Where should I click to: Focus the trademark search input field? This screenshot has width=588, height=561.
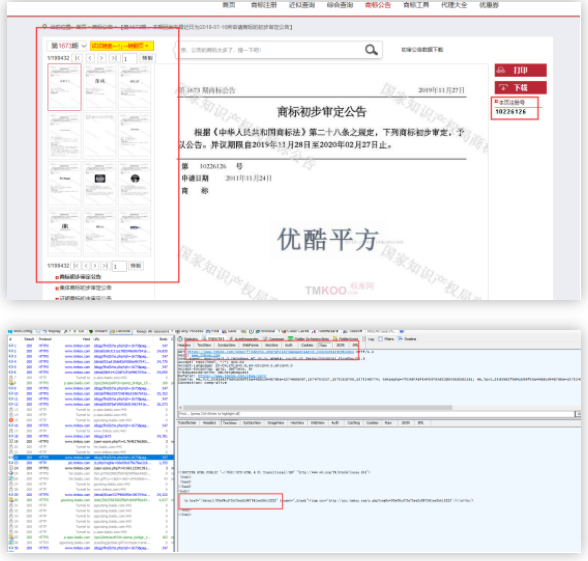270,50
